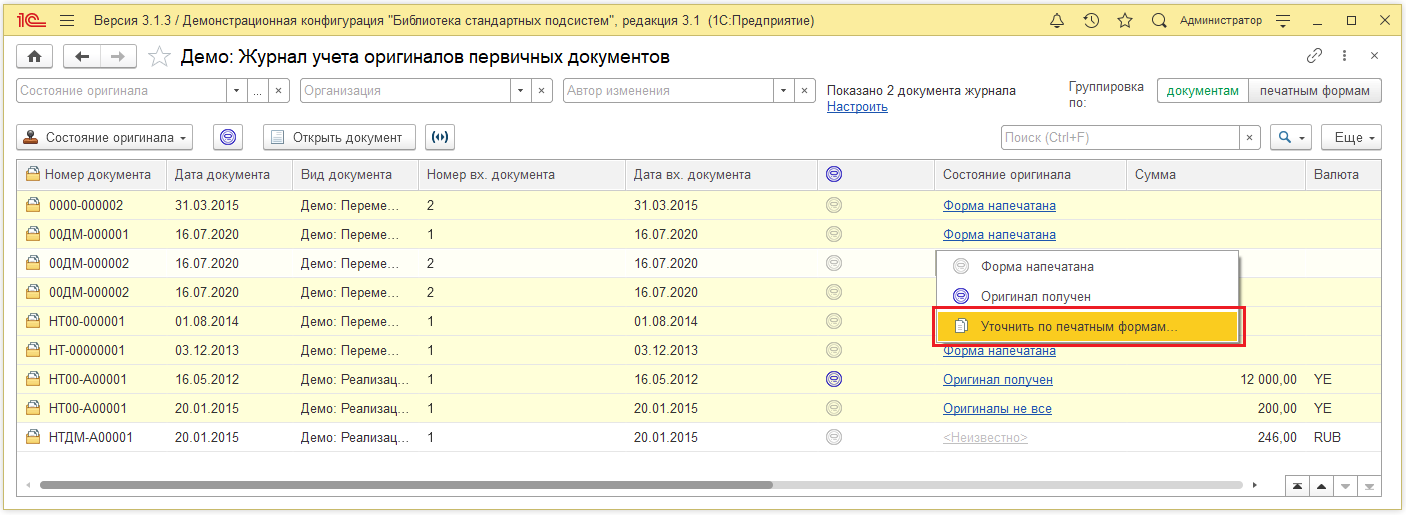Open service menu lines beside Администратор
1406x515 pixels.
[x=1284, y=20]
